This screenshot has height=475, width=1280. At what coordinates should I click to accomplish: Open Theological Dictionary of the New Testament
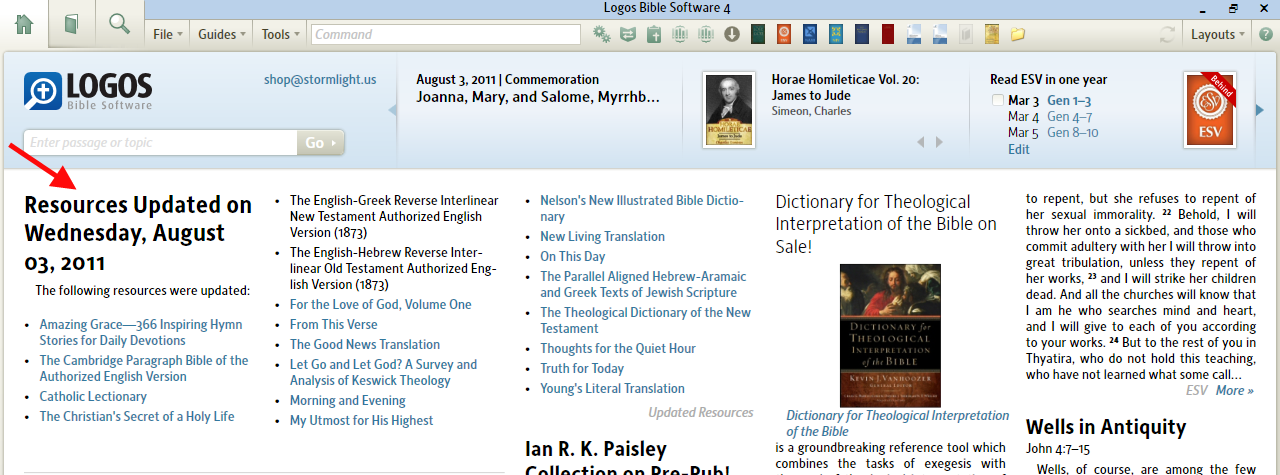point(646,320)
